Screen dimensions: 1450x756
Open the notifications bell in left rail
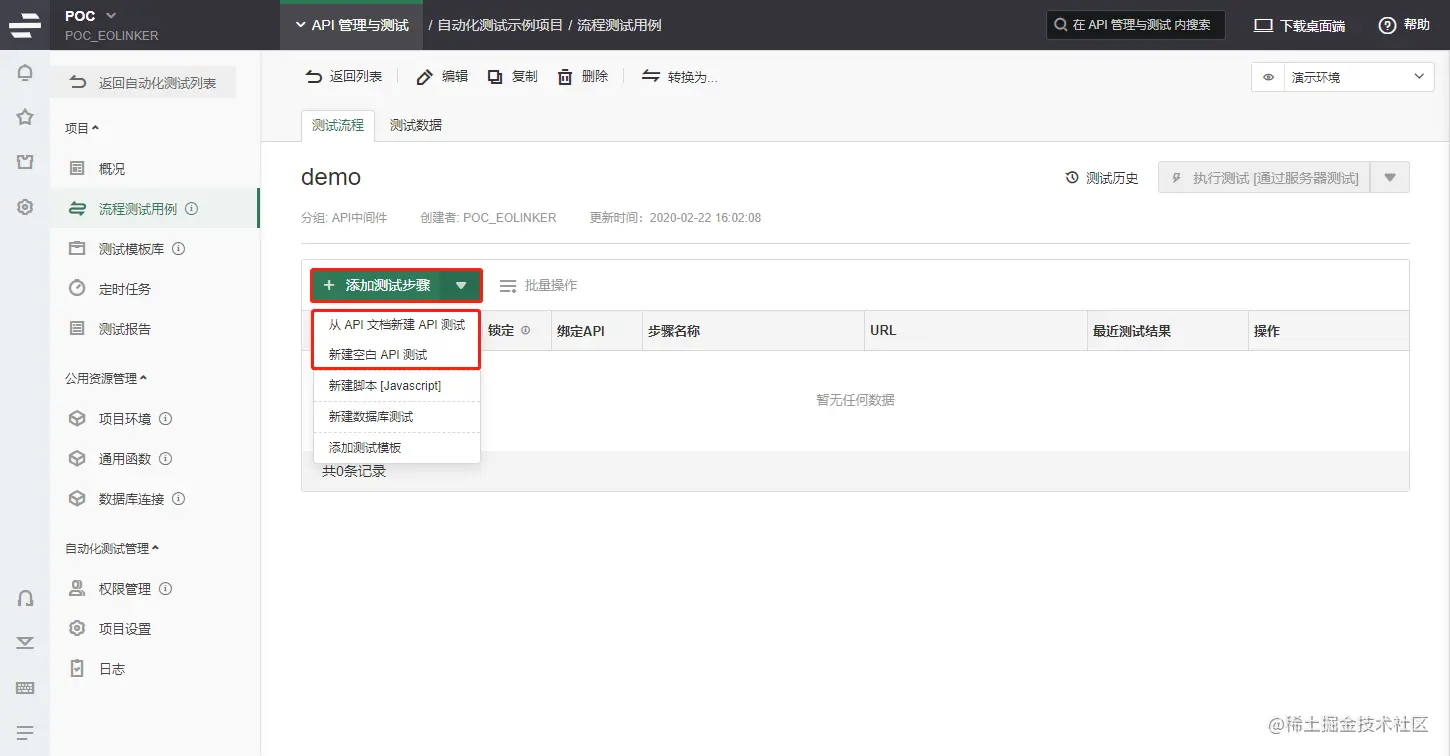pyautogui.click(x=25, y=72)
